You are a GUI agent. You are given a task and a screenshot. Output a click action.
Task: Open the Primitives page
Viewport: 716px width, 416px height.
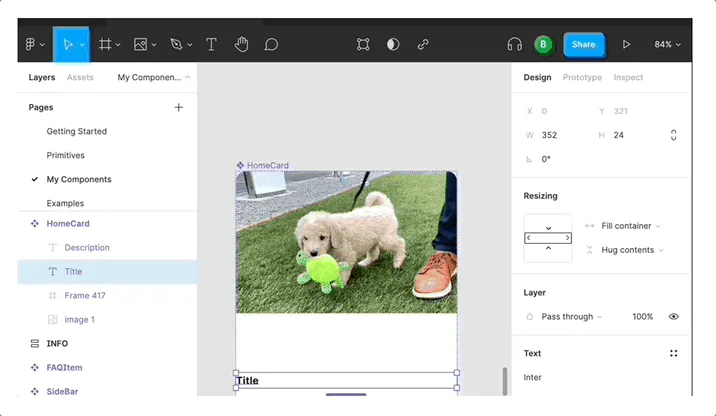(x=65, y=155)
